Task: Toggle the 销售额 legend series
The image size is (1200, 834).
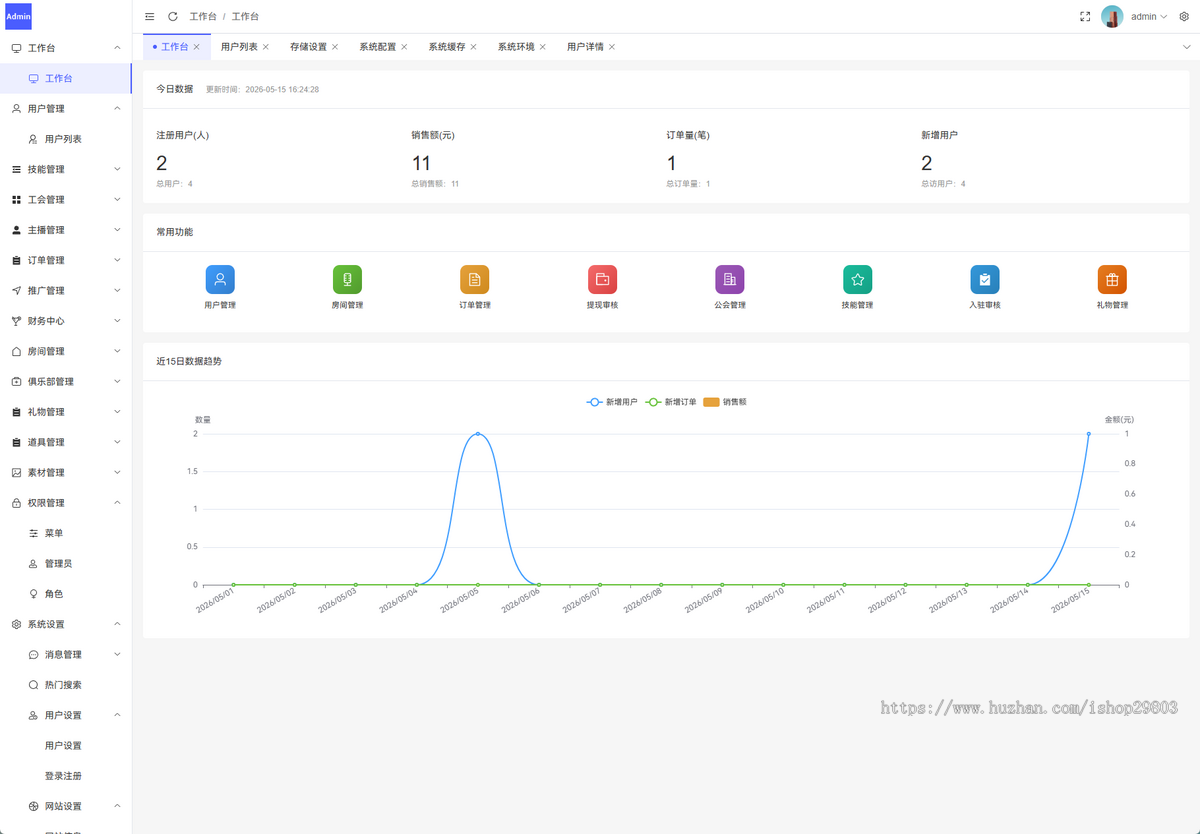Action: pyautogui.click(x=725, y=402)
